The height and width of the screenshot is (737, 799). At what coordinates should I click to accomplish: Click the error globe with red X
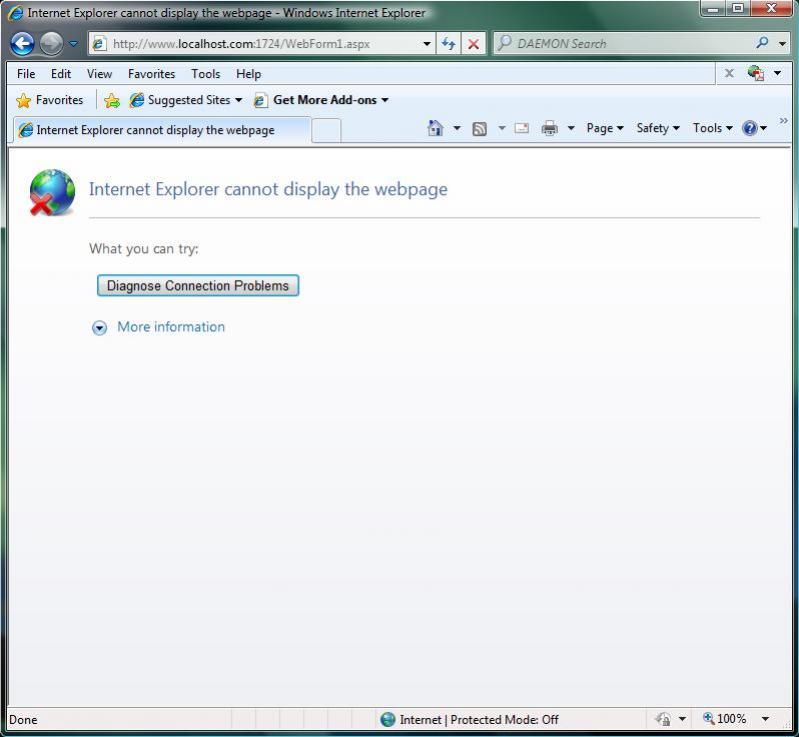click(52, 193)
